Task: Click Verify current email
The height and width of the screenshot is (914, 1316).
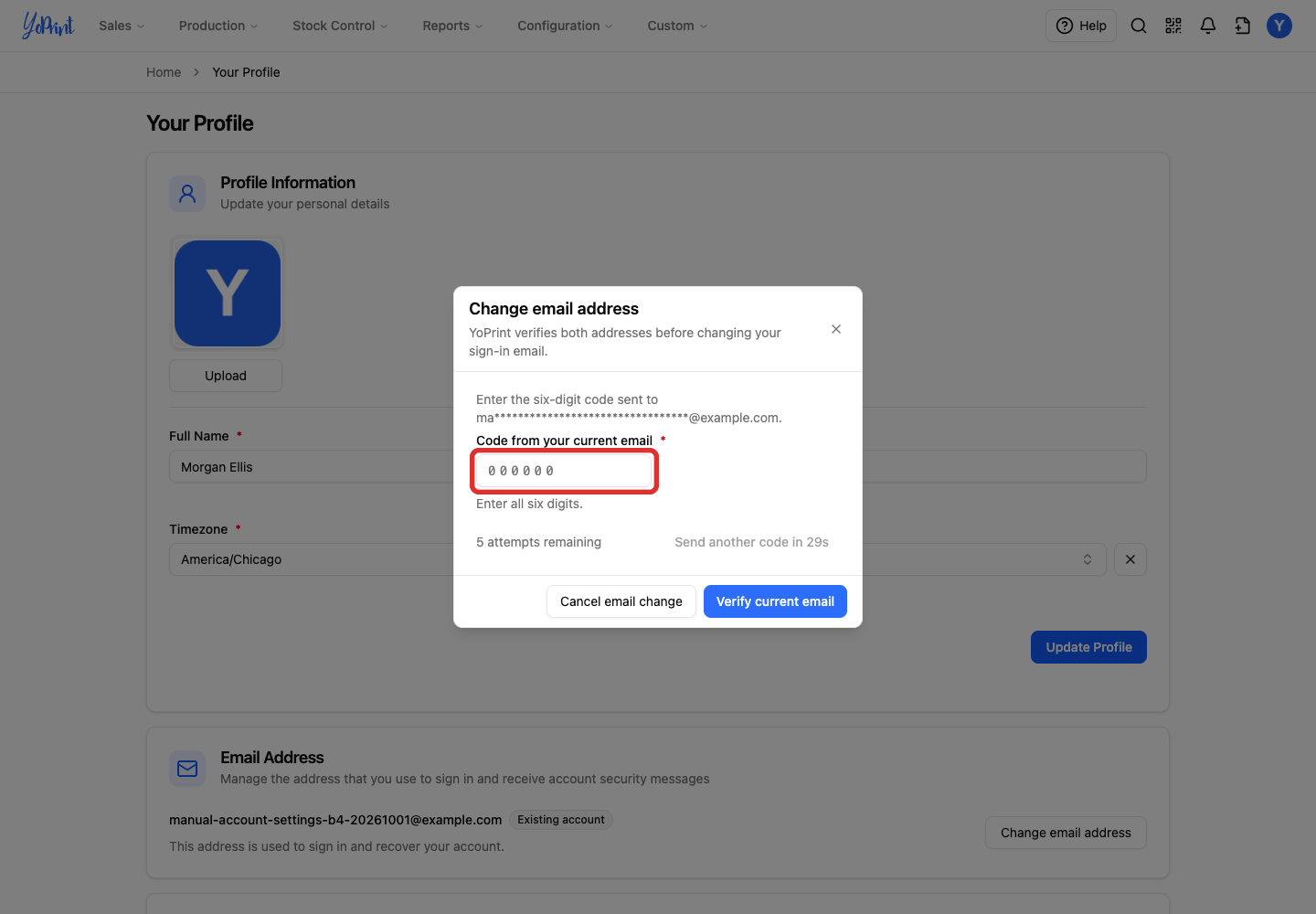Action: (775, 601)
